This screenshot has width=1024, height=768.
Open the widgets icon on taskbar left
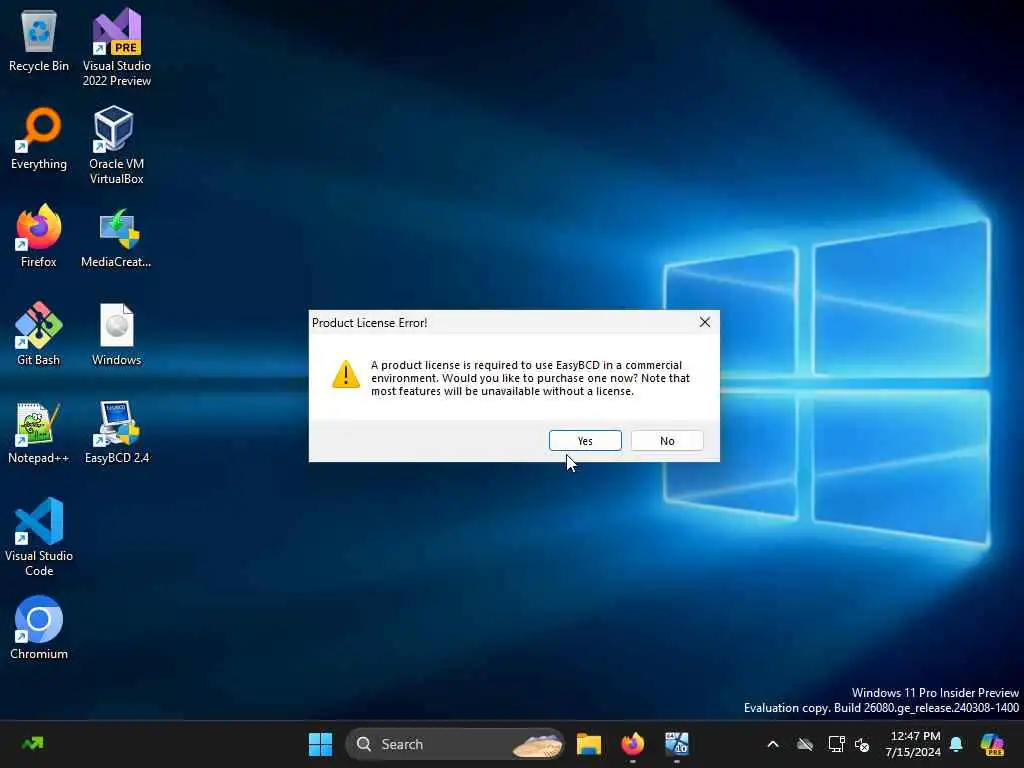point(33,744)
